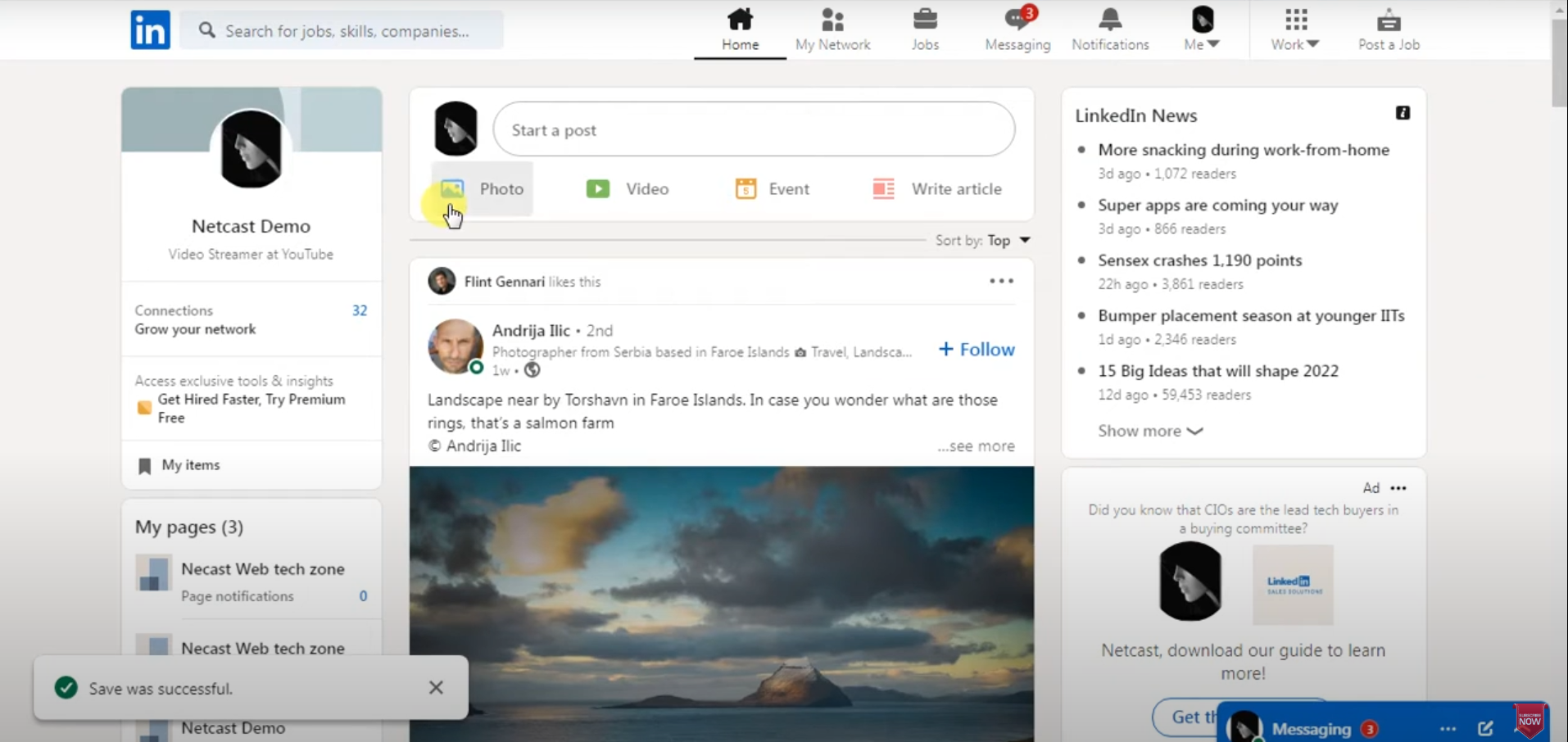The height and width of the screenshot is (742, 1568).
Task: Click the My items bookmark icon
Action: pyautogui.click(x=145, y=466)
